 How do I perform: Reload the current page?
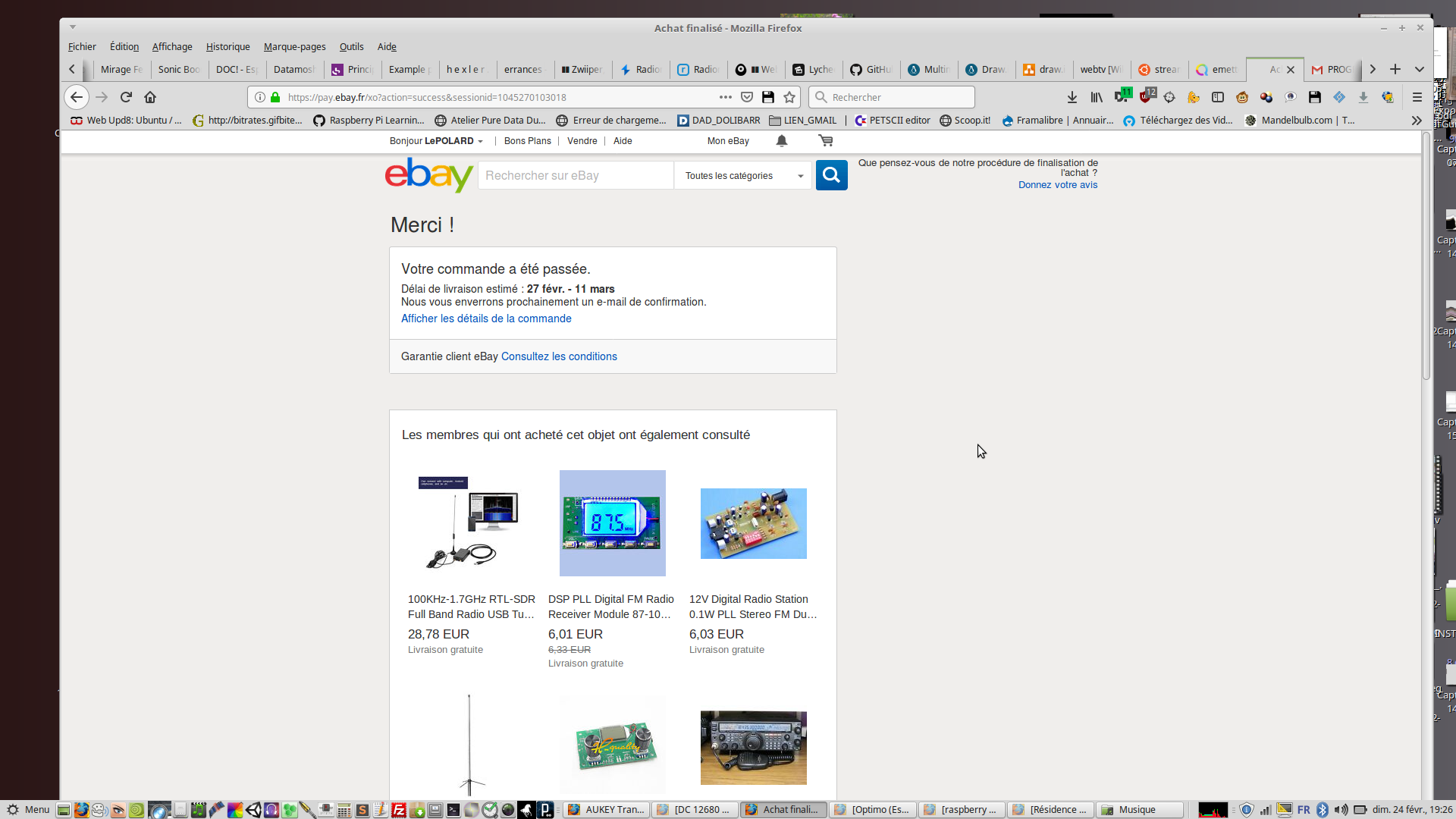click(126, 97)
